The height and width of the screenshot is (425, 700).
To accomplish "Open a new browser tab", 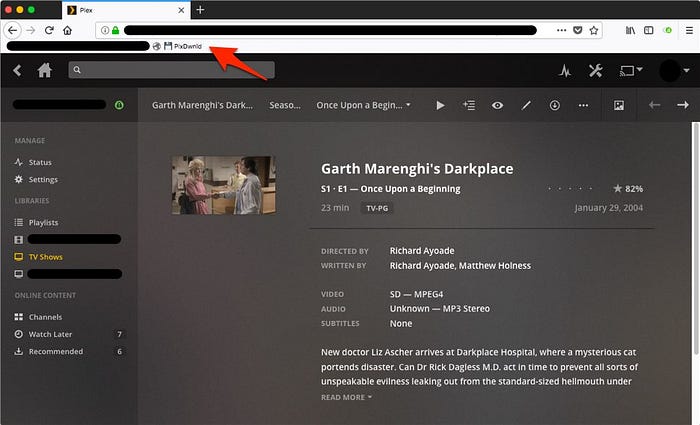I will coord(200,10).
